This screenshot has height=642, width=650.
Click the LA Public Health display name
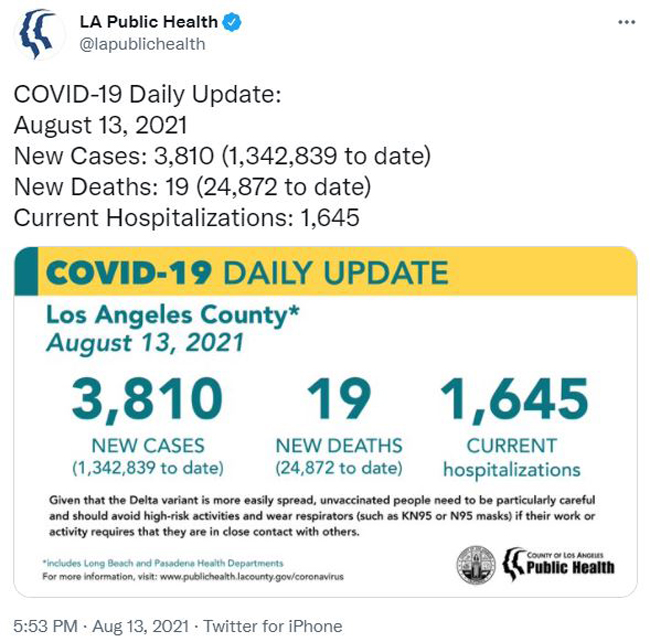[x=148, y=22]
